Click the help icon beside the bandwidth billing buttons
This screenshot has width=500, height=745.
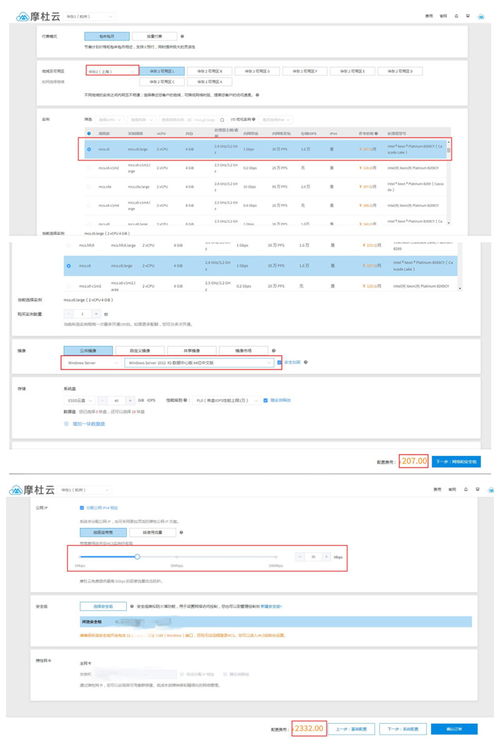[182, 532]
